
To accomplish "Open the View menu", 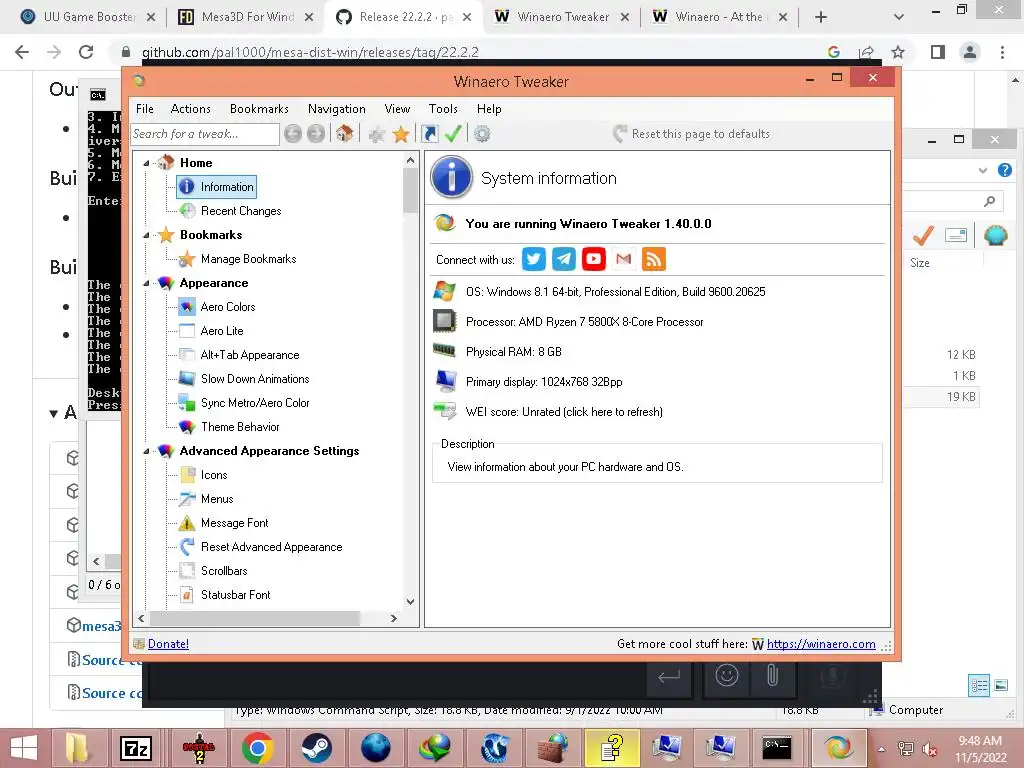I will (397, 109).
